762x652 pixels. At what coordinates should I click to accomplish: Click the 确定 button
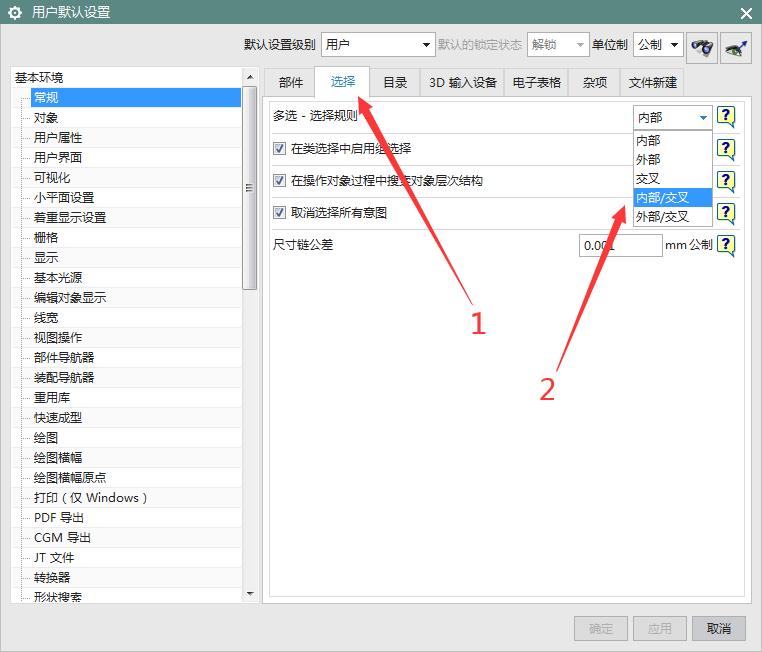pos(601,629)
